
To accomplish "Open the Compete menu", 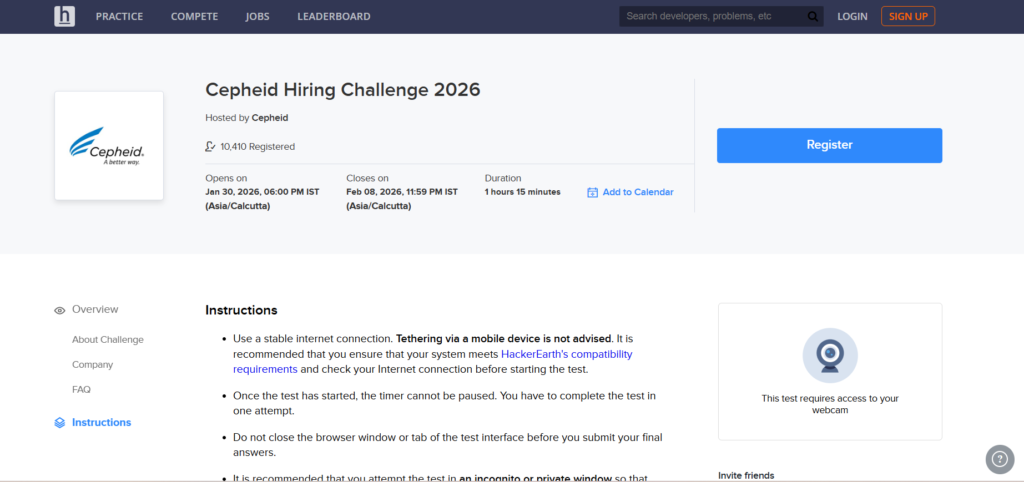I will (194, 17).
